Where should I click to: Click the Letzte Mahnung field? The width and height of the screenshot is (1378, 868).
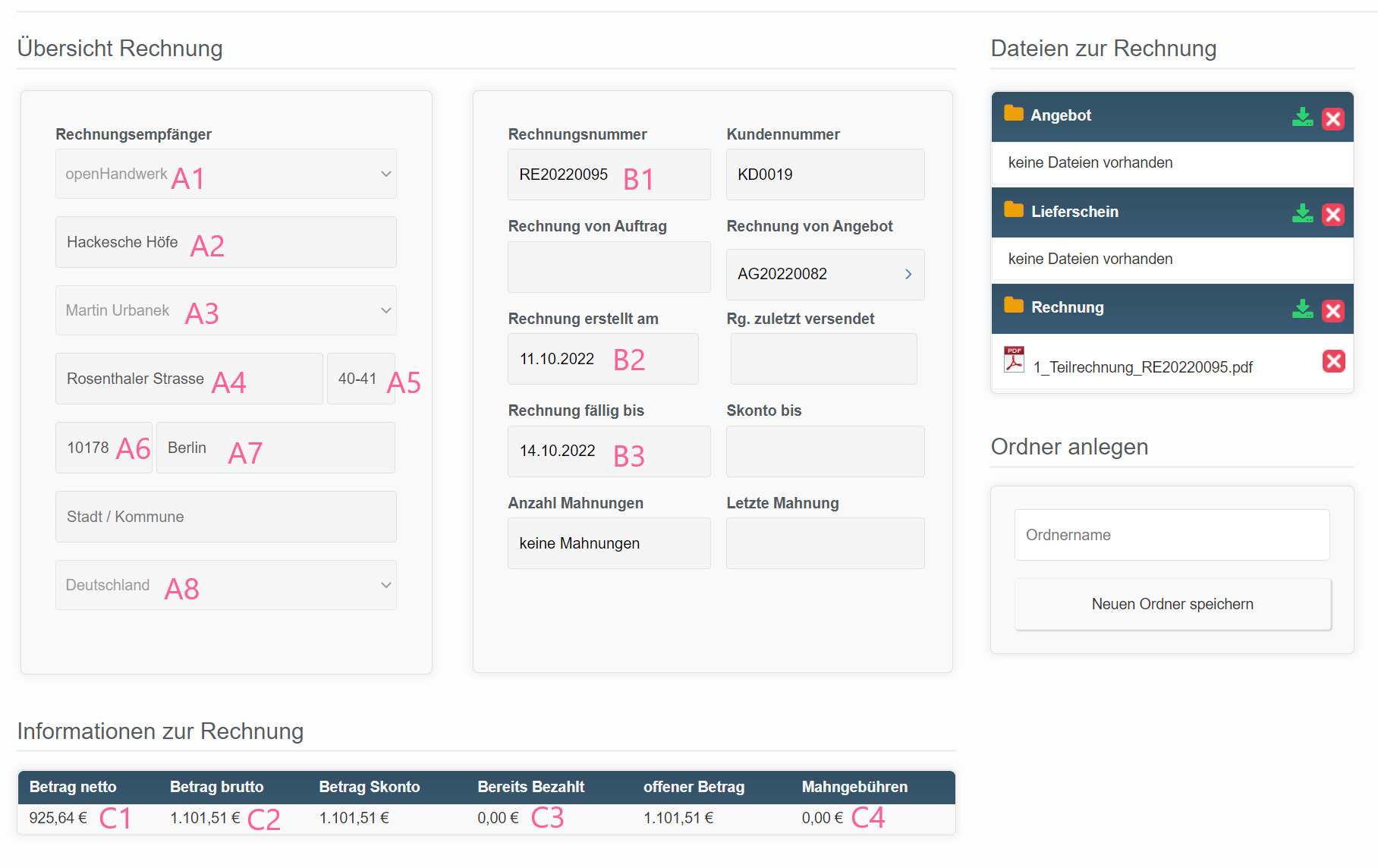826,543
